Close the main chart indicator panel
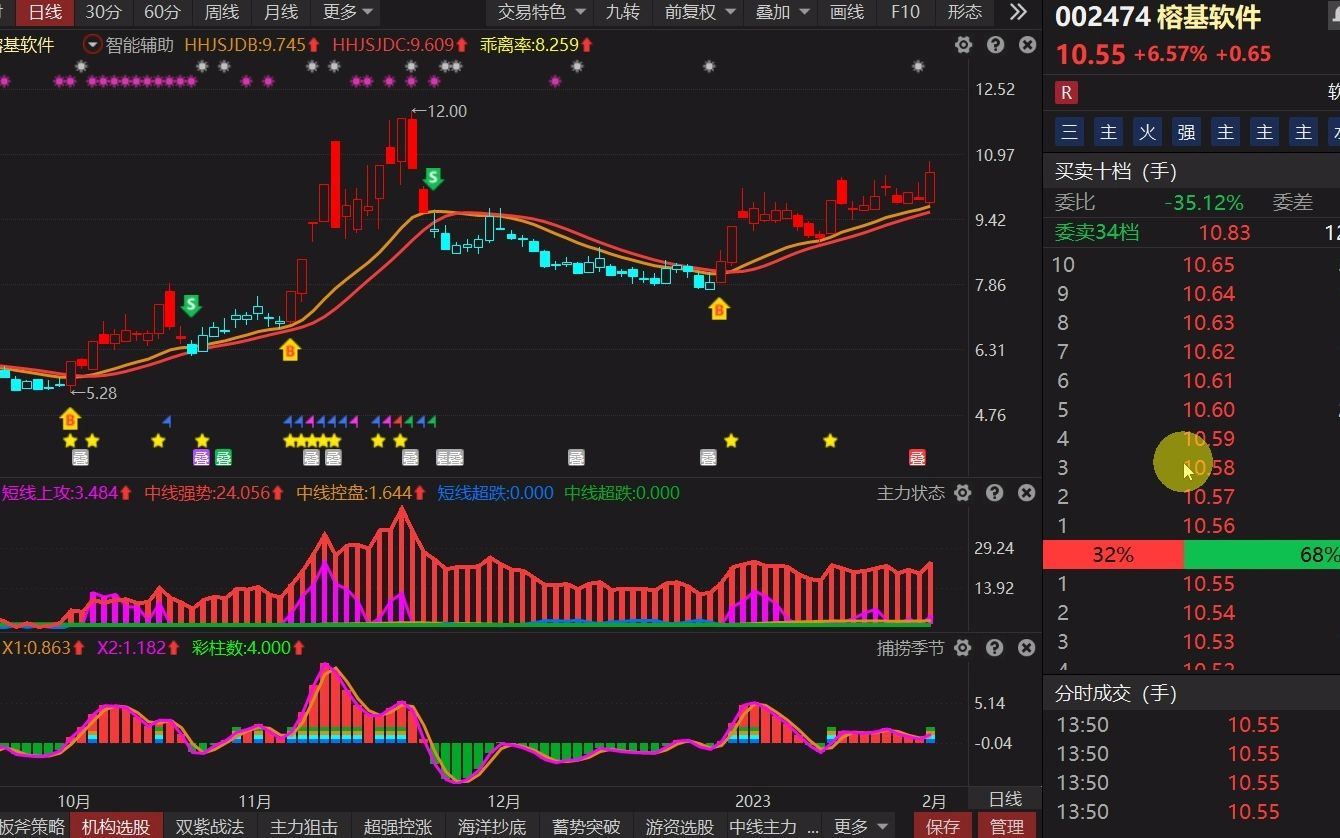This screenshot has height=838, width=1340. tap(1027, 45)
